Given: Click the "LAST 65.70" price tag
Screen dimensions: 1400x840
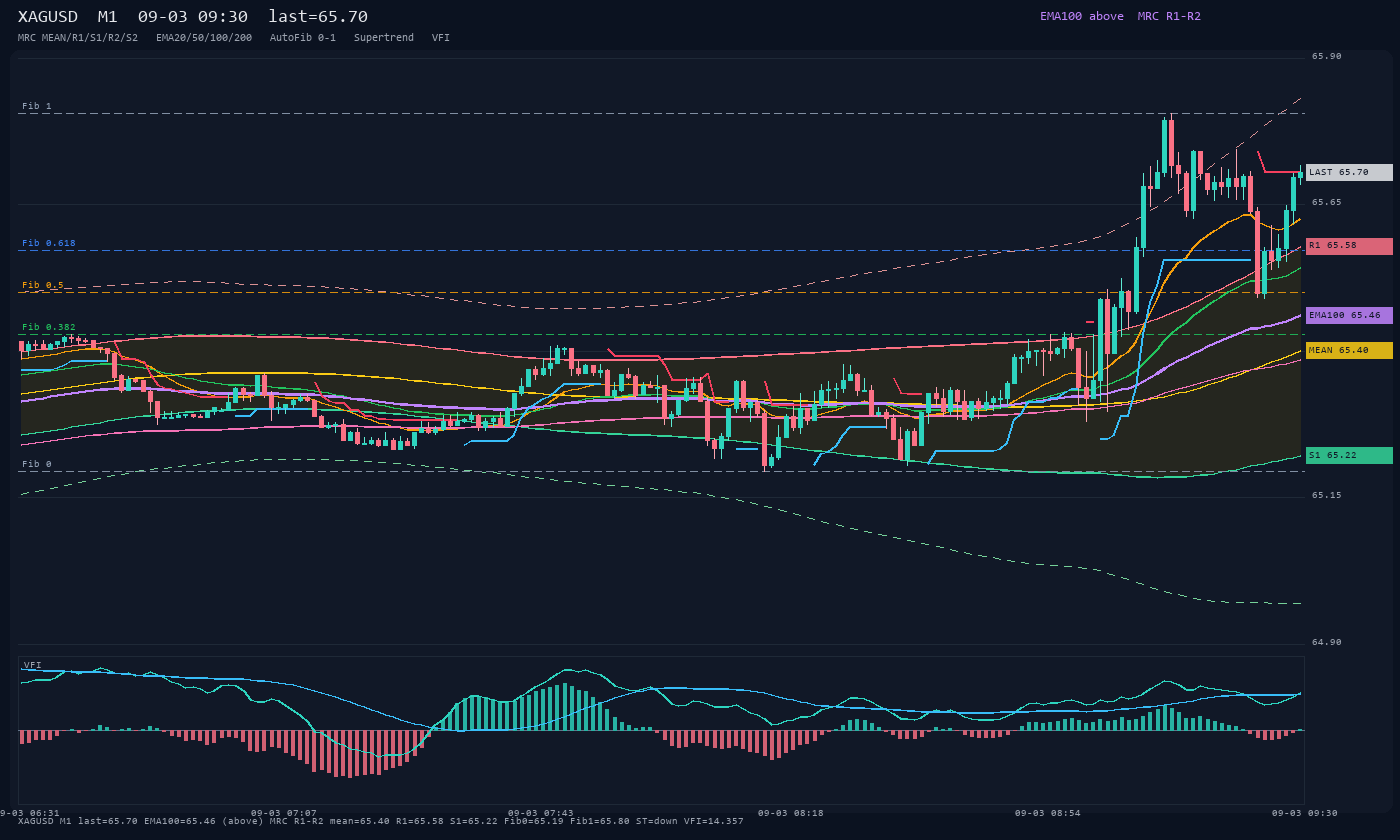Looking at the screenshot, I should [1349, 172].
